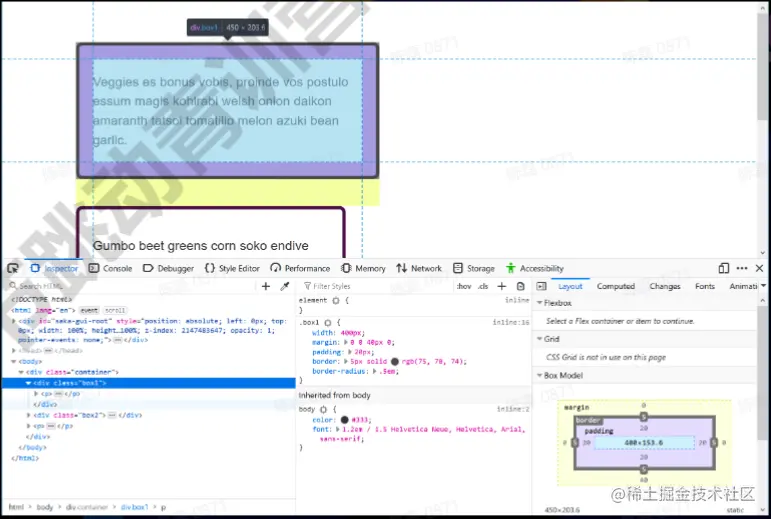Select the Layout sidebar tab
The image size is (771, 519).
pyautogui.click(x=570, y=286)
